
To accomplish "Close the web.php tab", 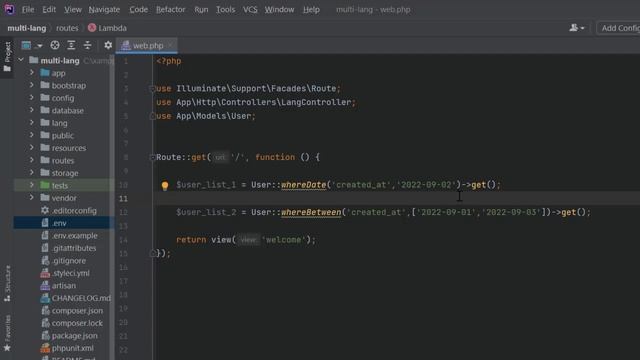I will (x=170, y=45).
